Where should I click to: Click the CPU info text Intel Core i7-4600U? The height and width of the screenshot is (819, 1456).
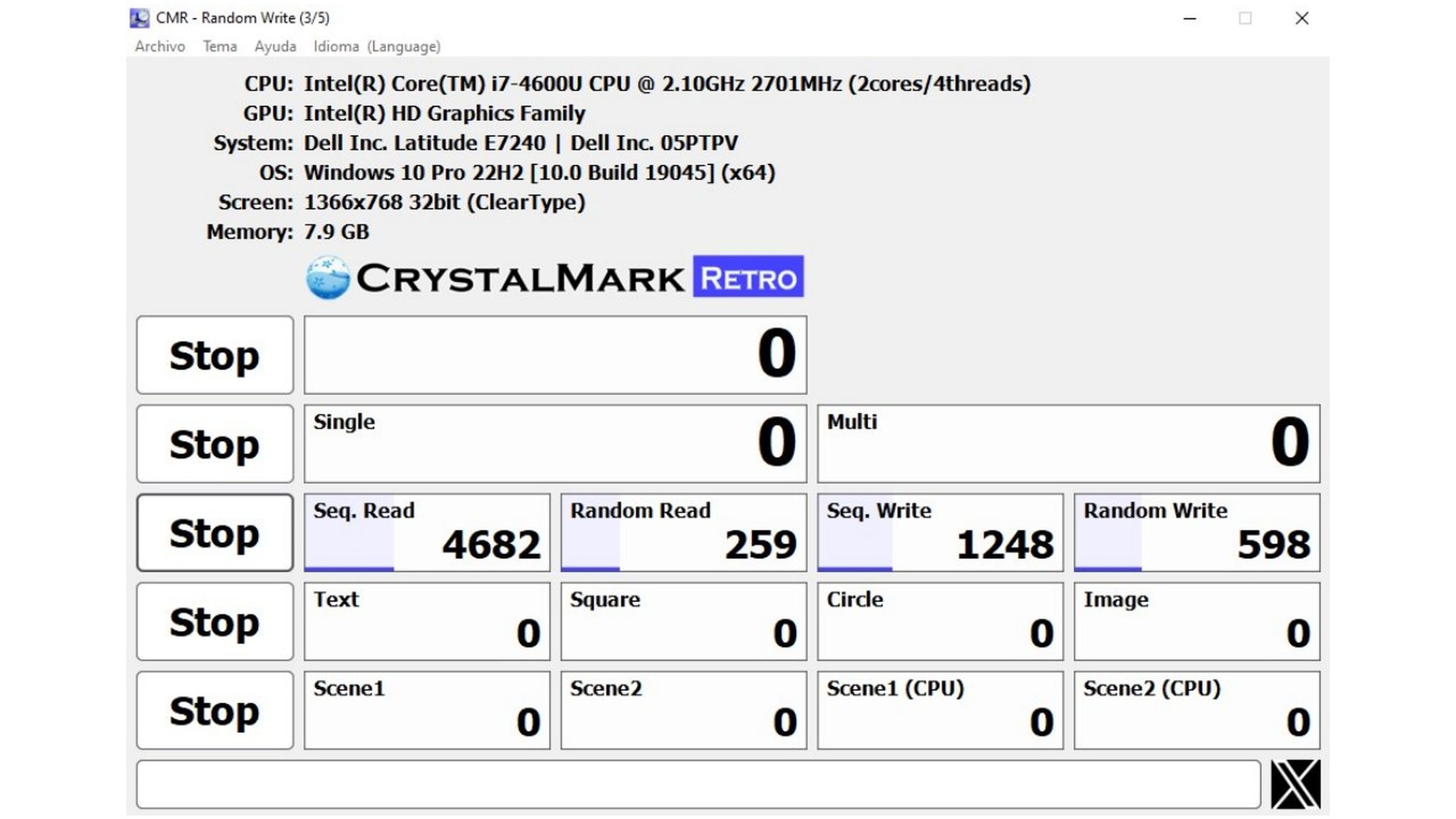667,84
